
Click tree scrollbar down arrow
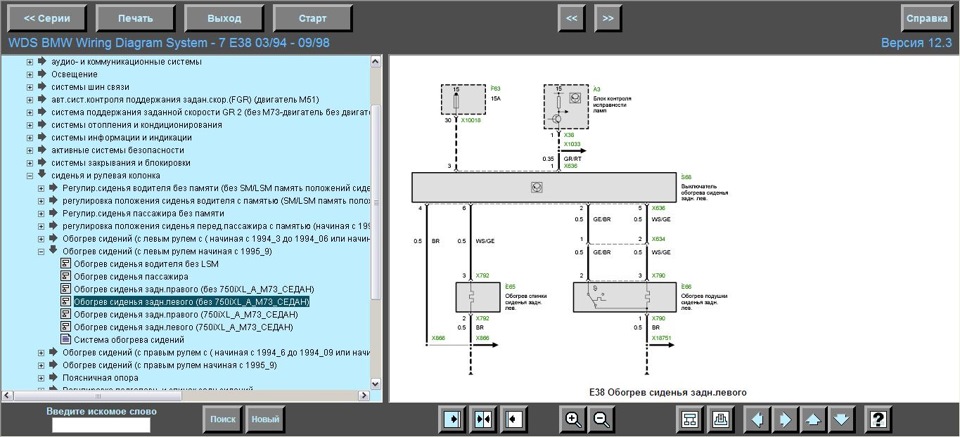[x=376, y=383]
